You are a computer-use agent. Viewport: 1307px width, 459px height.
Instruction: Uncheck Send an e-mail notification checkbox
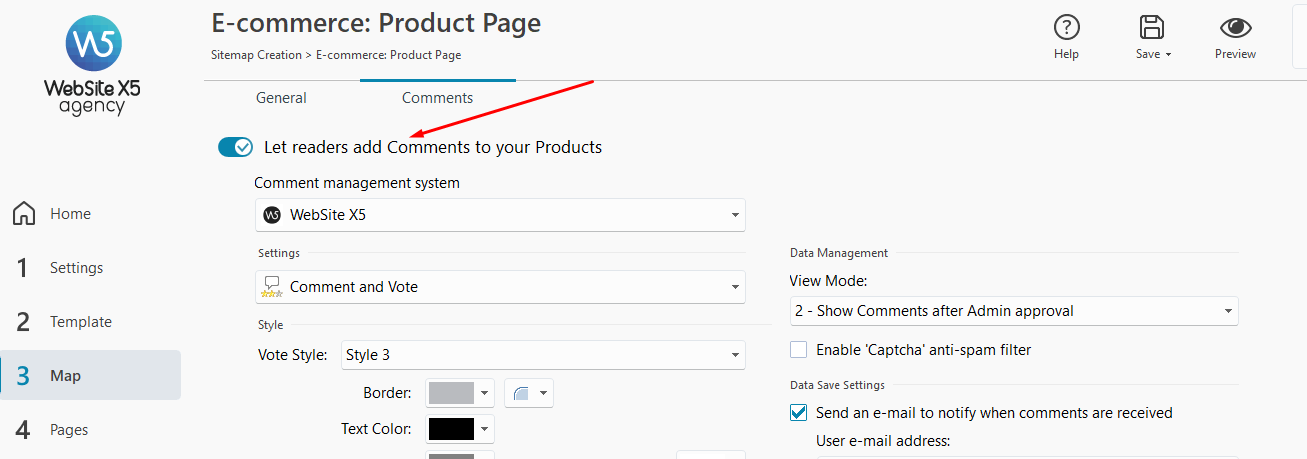point(798,413)
